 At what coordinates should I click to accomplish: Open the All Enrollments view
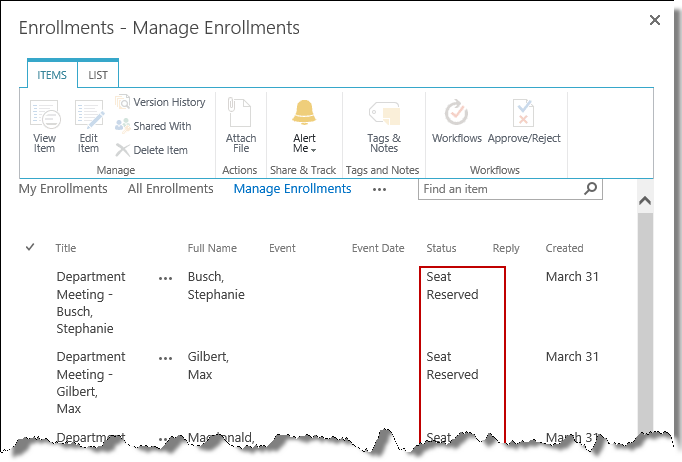pos(170,189)
